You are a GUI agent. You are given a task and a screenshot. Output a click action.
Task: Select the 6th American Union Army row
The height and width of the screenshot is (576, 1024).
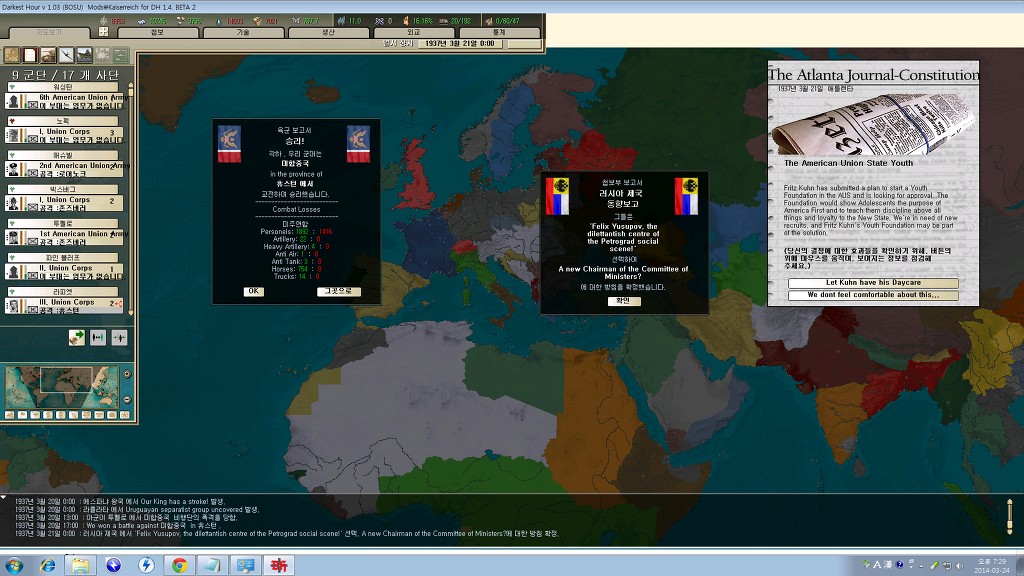(x=64, y=101)
